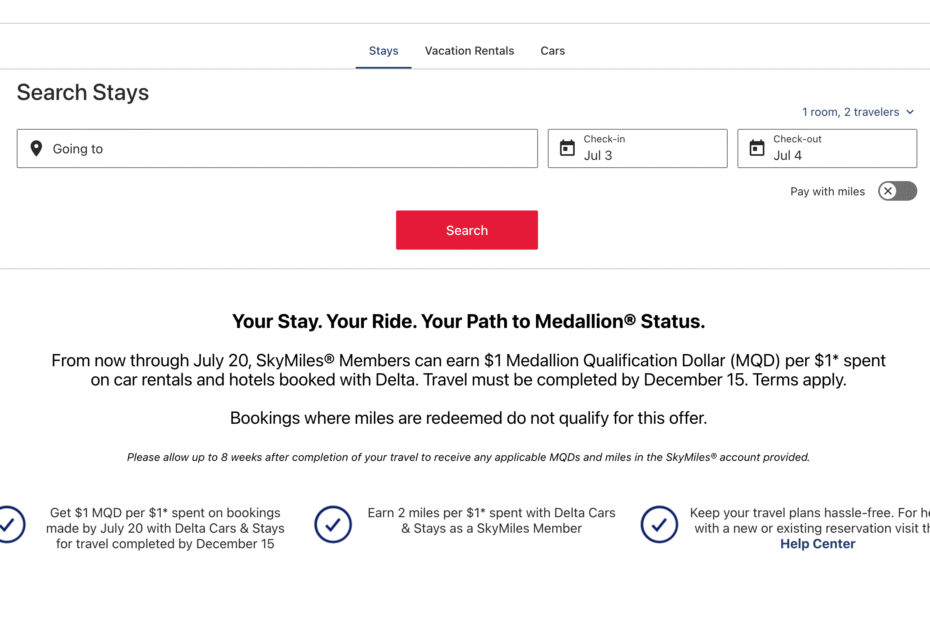The image size is (930, 620).
Task: Click the checkmark icon beside Keep your travel plans
Action: [659, 524]
